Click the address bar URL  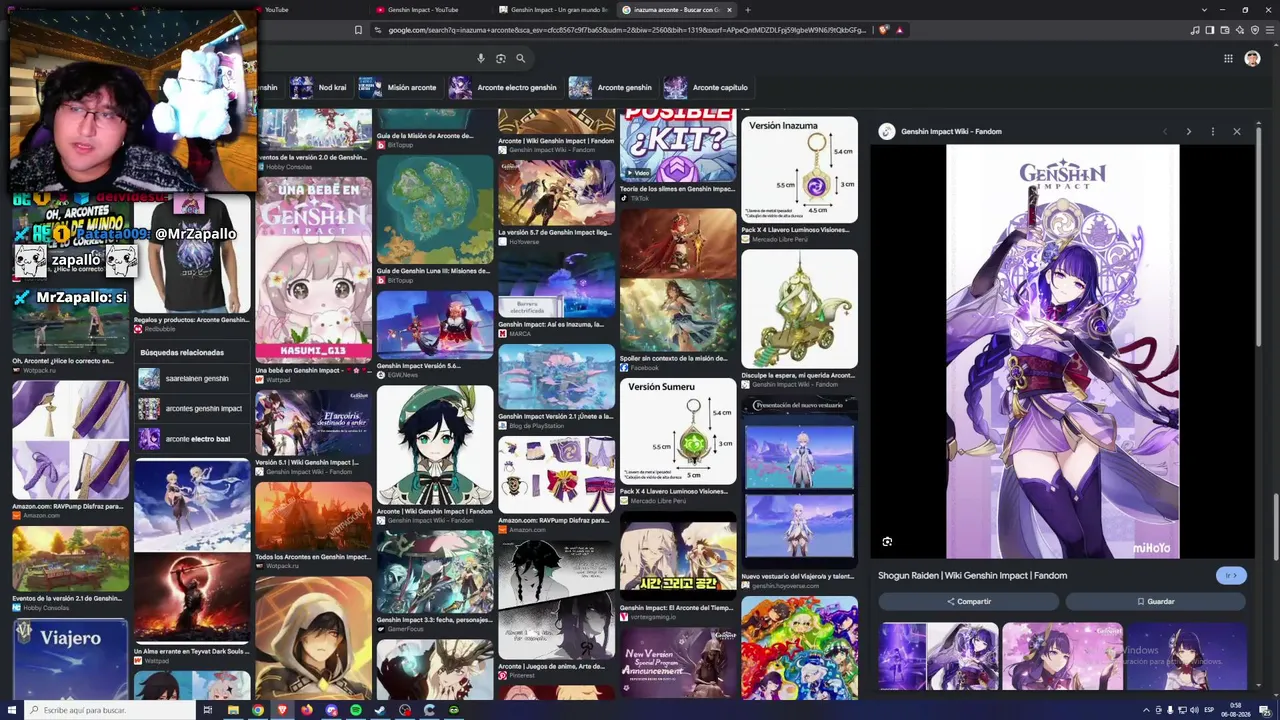[x=626, y=30]
